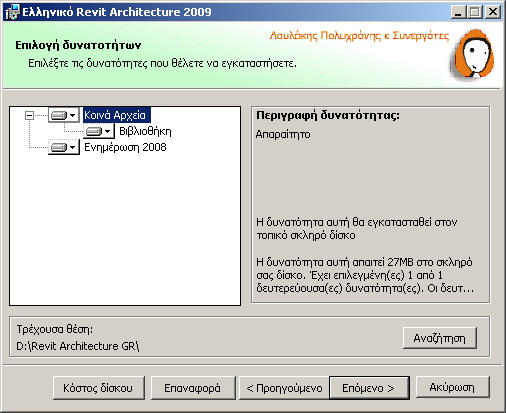Click the Απαραίτητο description text
The width and height of the screenshot is (506, 413).
[x=283, y=134]
